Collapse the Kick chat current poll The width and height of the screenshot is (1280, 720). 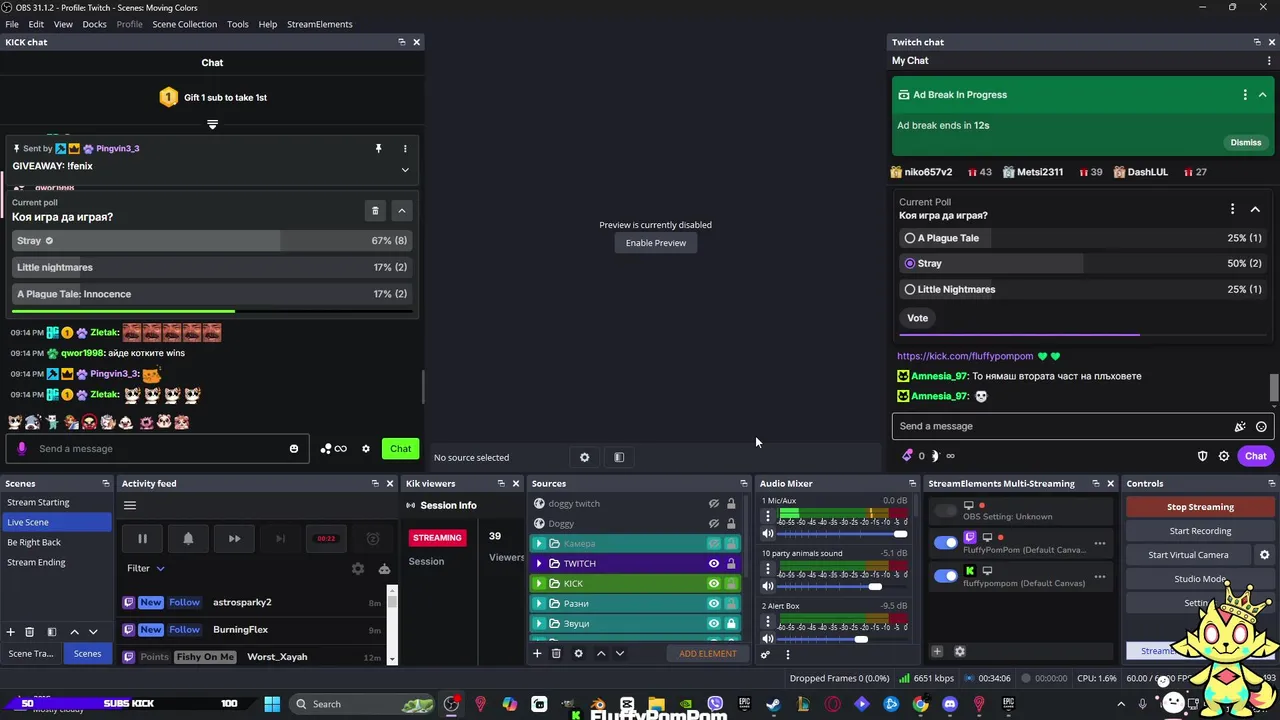(402, 210)
